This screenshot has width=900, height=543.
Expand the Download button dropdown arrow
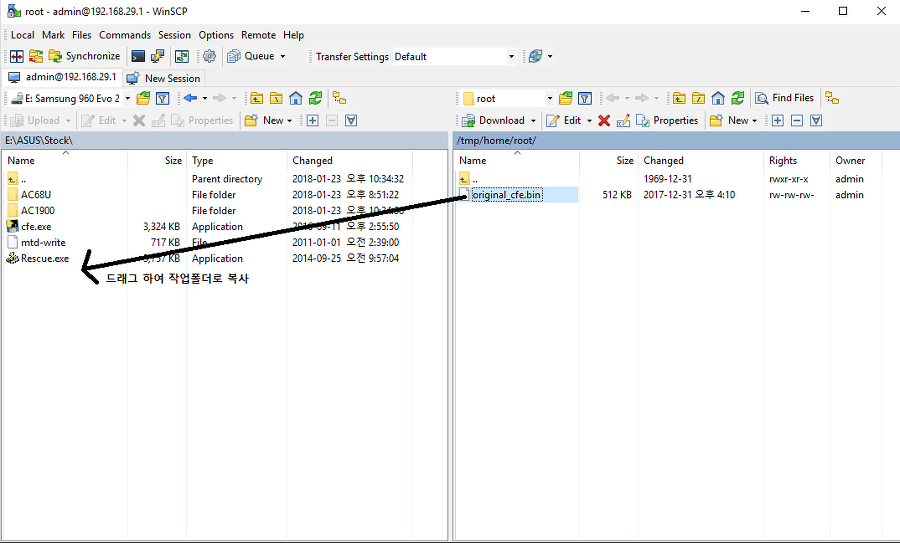tap(534, 120)
